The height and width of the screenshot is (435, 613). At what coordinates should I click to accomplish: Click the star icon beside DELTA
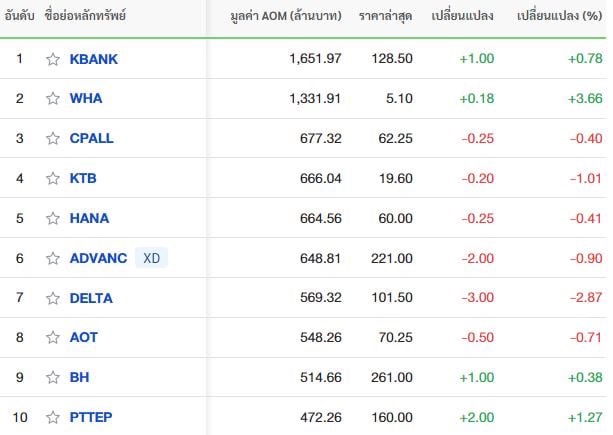(x=53, y=299)
